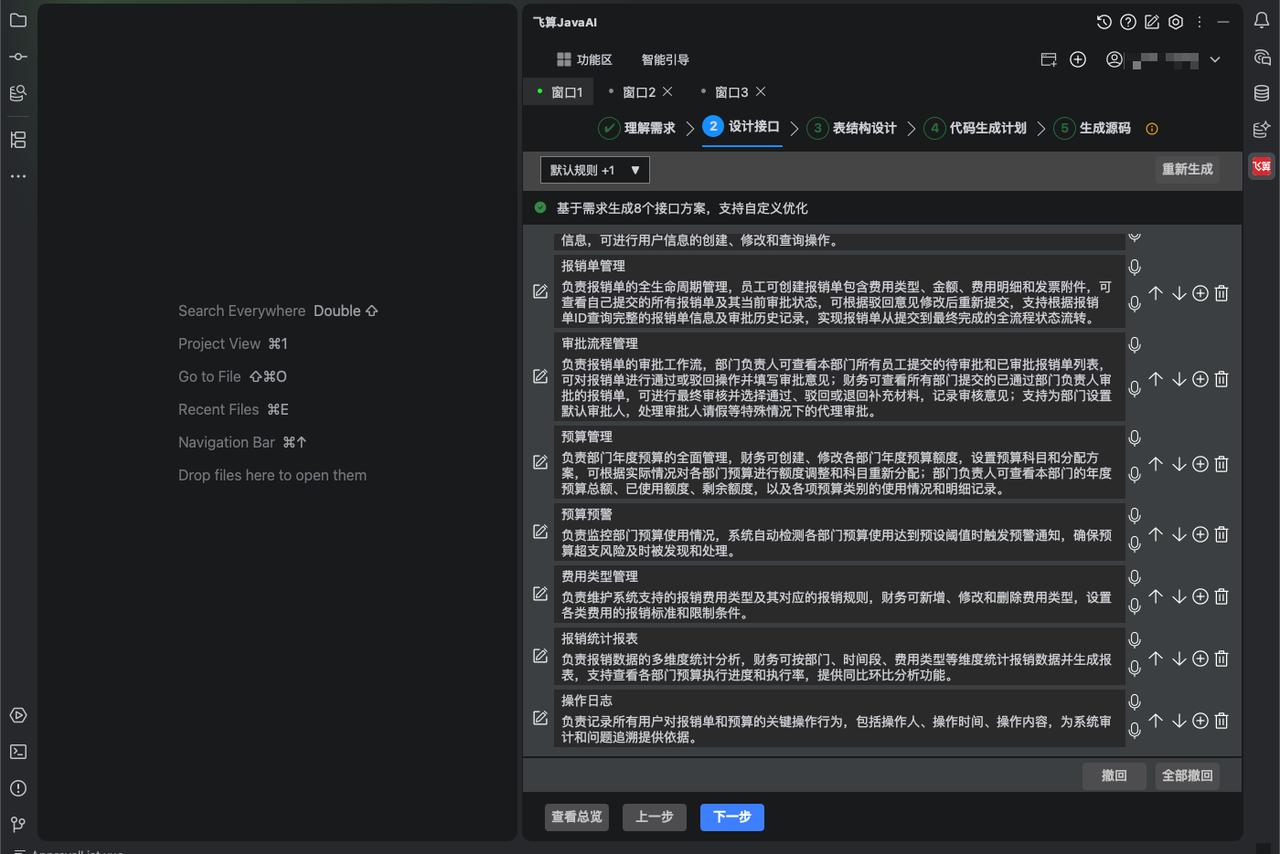Open the Terminal tool window
Image resolution: width=1280 pixels, height=854 pixels.
[x=18, y=752]
